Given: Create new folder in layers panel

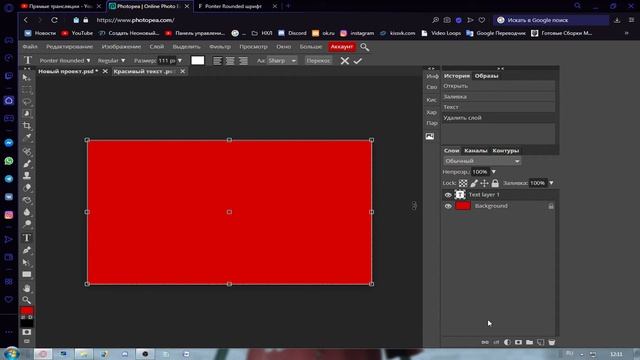Looking at the screenshot, I should pos(529,342).
